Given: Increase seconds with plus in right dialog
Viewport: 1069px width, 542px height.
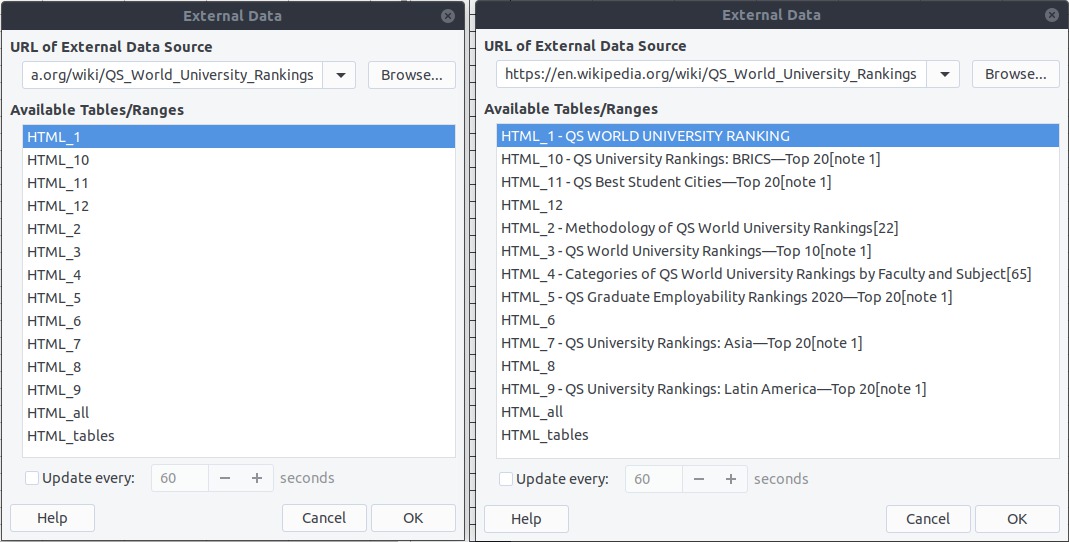Looking at the screenshot, I should (x=731, y=479).
